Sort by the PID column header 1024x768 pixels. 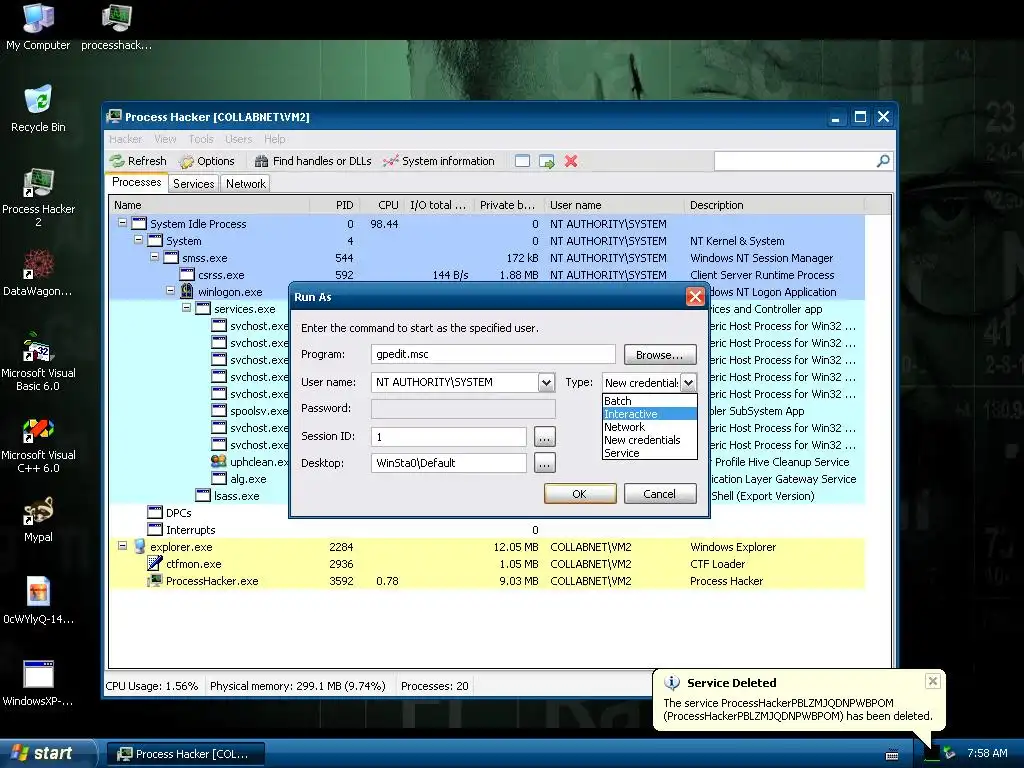click(x=333, y=205)
